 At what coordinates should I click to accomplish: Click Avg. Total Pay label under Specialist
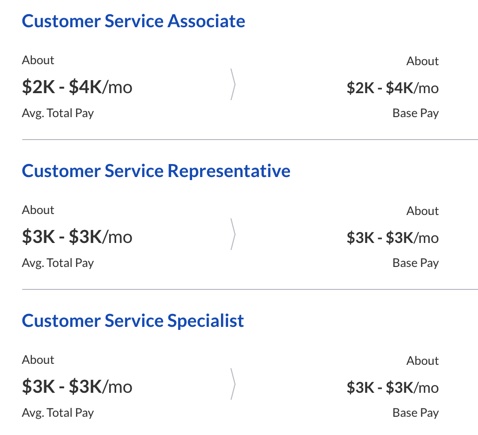(58, 413)
